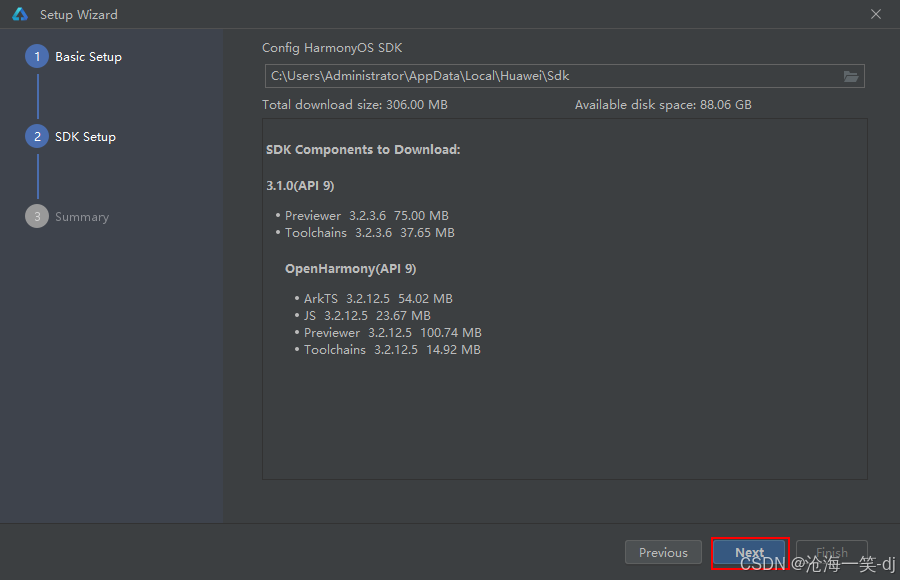Screen dimensions: 900x580
Task: Click the DevEco Studio logo in title bar
Action: click(x=20, y=14)
